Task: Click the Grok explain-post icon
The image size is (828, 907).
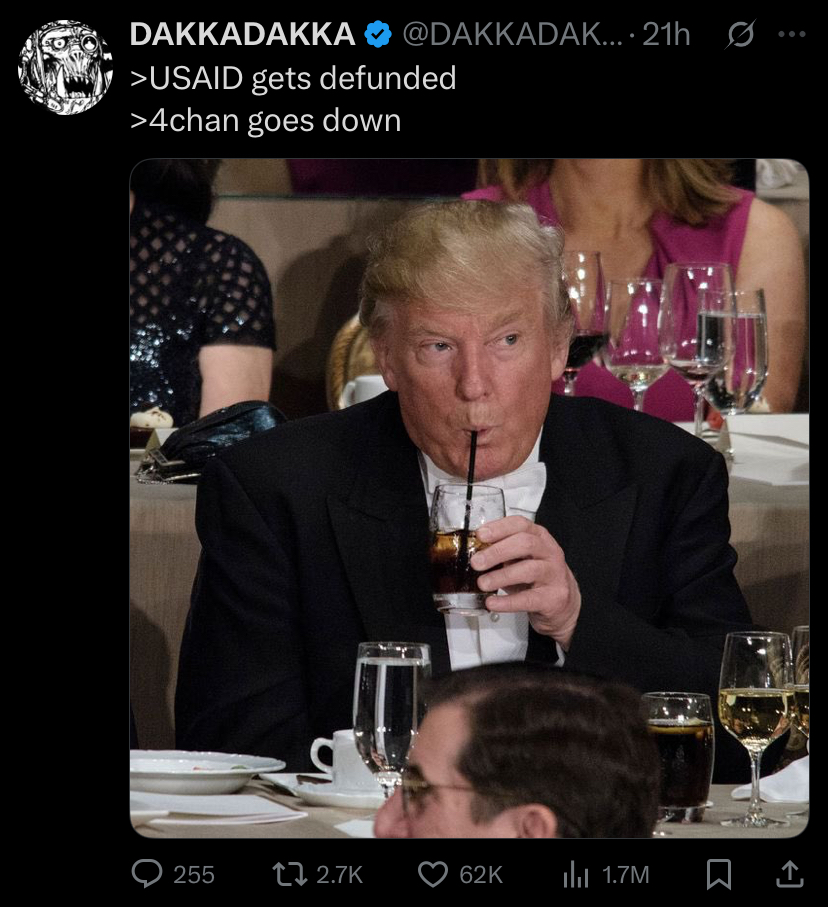Action: [740, 34]
